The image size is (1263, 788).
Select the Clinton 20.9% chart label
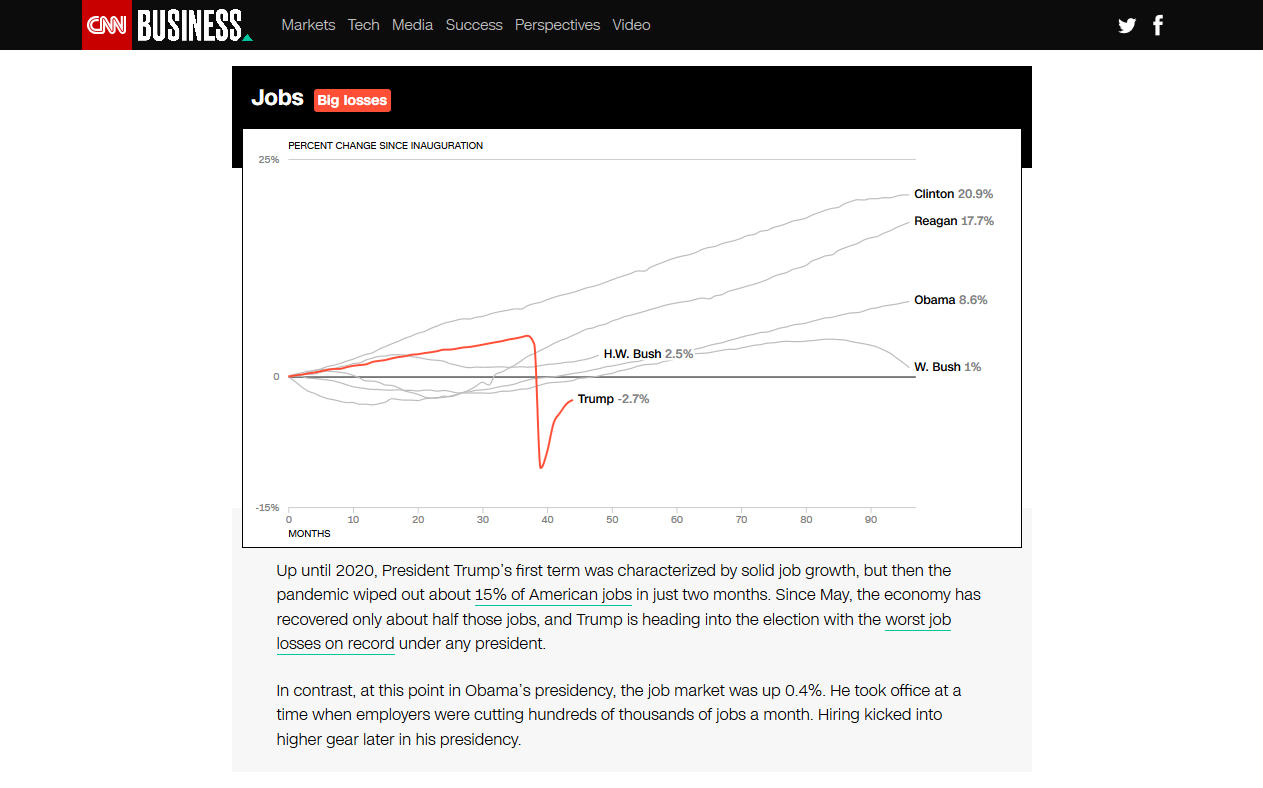pos(953,194)
